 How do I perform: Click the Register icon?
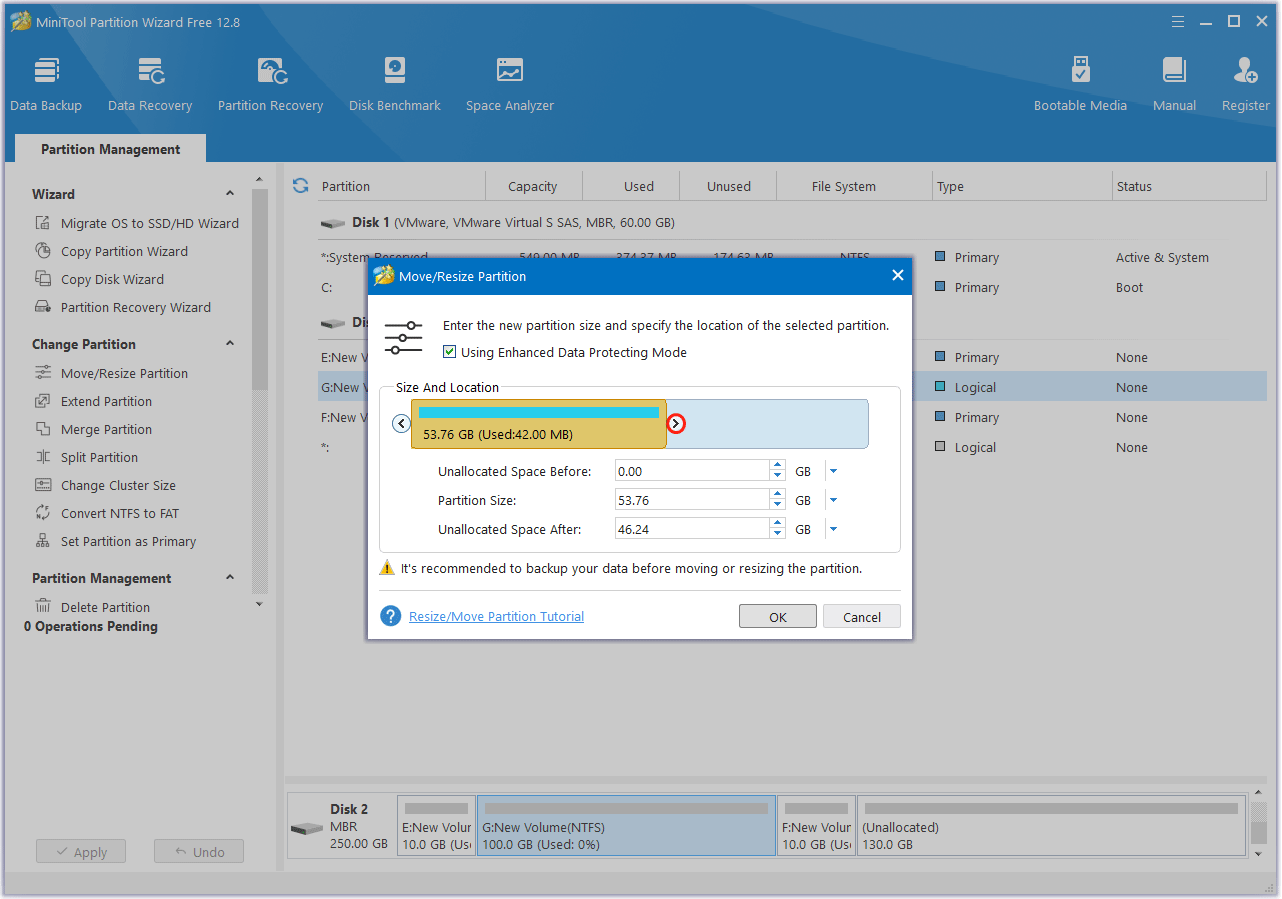tap(1246, 84)
